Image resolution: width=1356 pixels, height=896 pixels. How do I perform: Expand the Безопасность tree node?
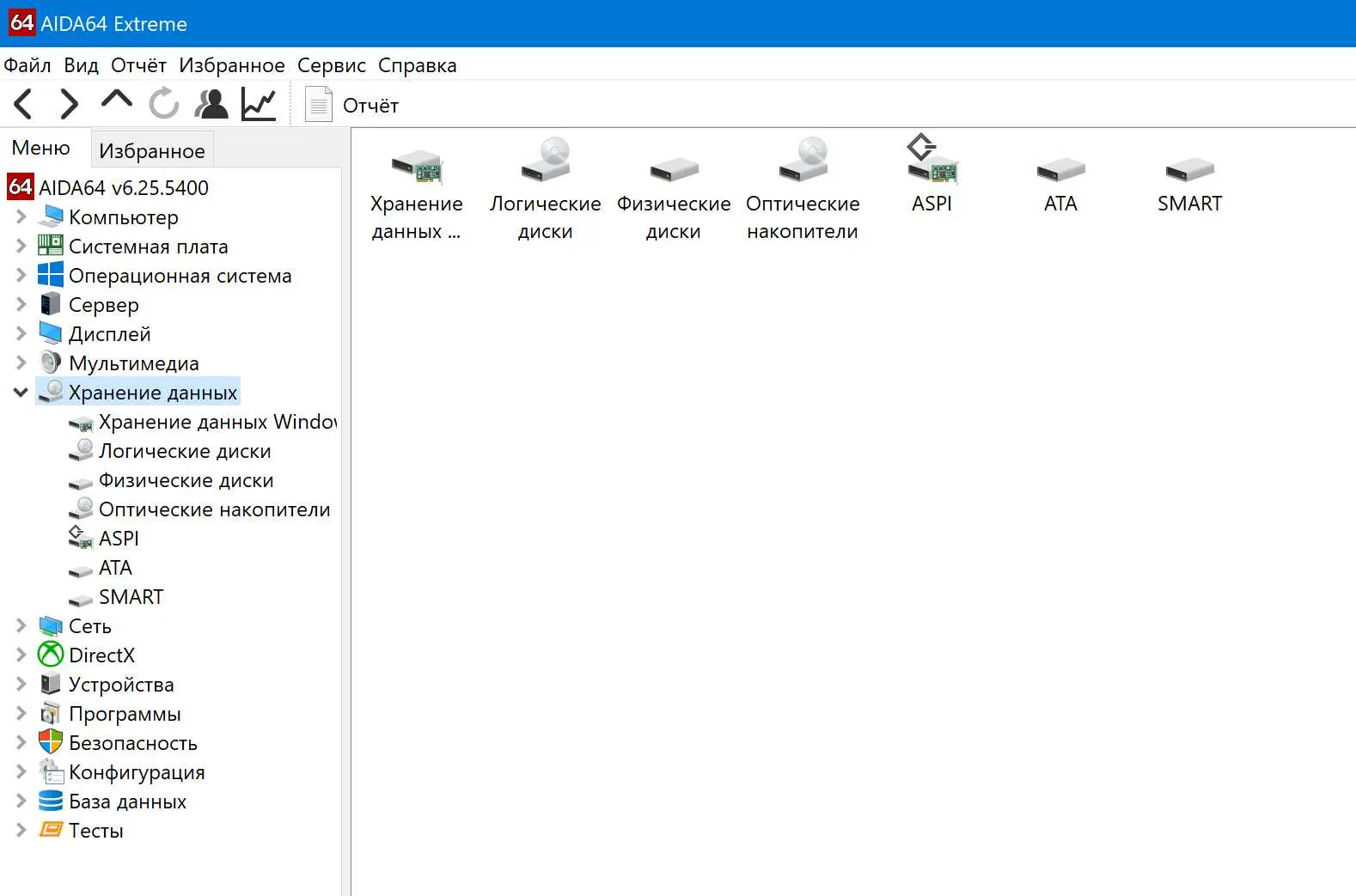21,742
